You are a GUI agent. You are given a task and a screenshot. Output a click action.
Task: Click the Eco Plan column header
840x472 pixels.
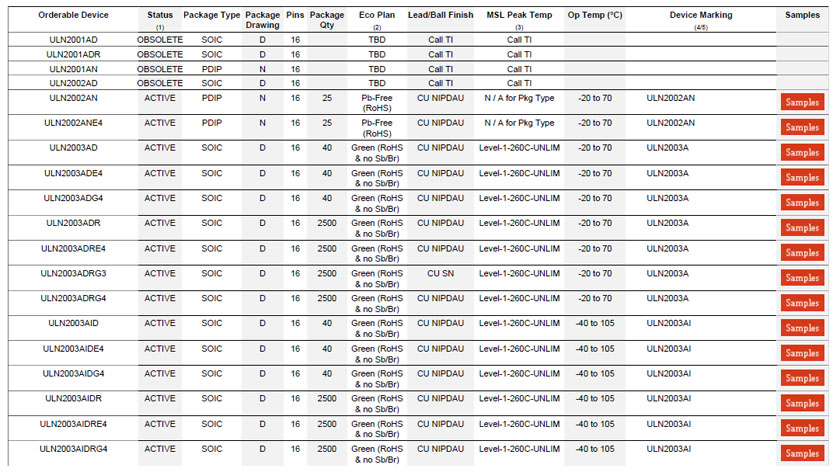click(376, 16)
